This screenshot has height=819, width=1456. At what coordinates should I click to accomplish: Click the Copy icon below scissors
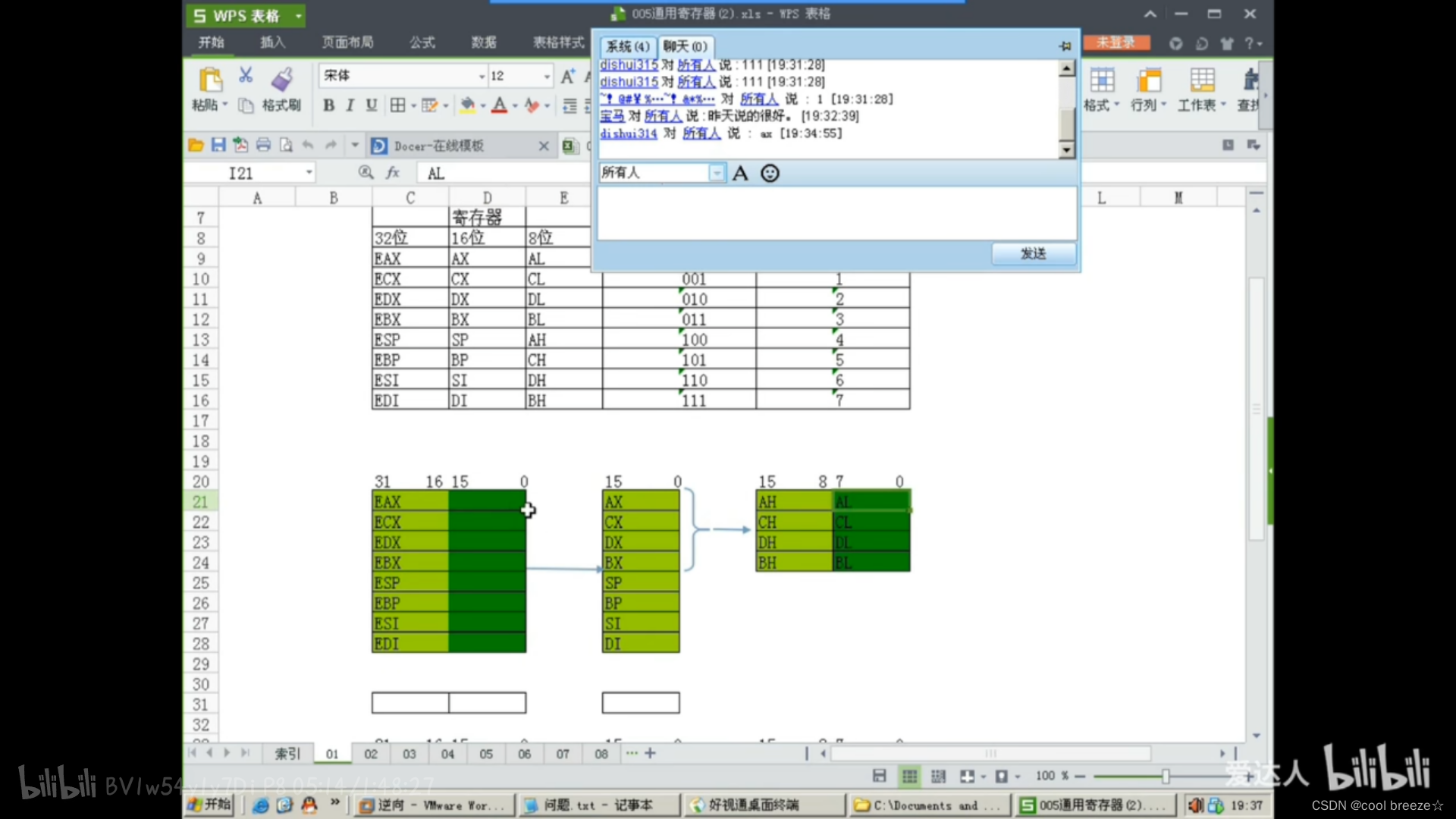[x=246, y=105]
